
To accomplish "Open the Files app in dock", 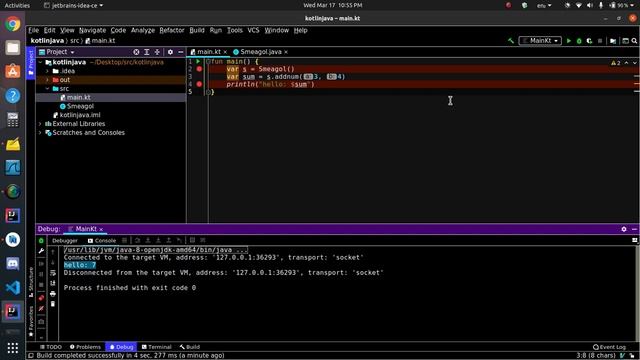I will coord(13,48).
